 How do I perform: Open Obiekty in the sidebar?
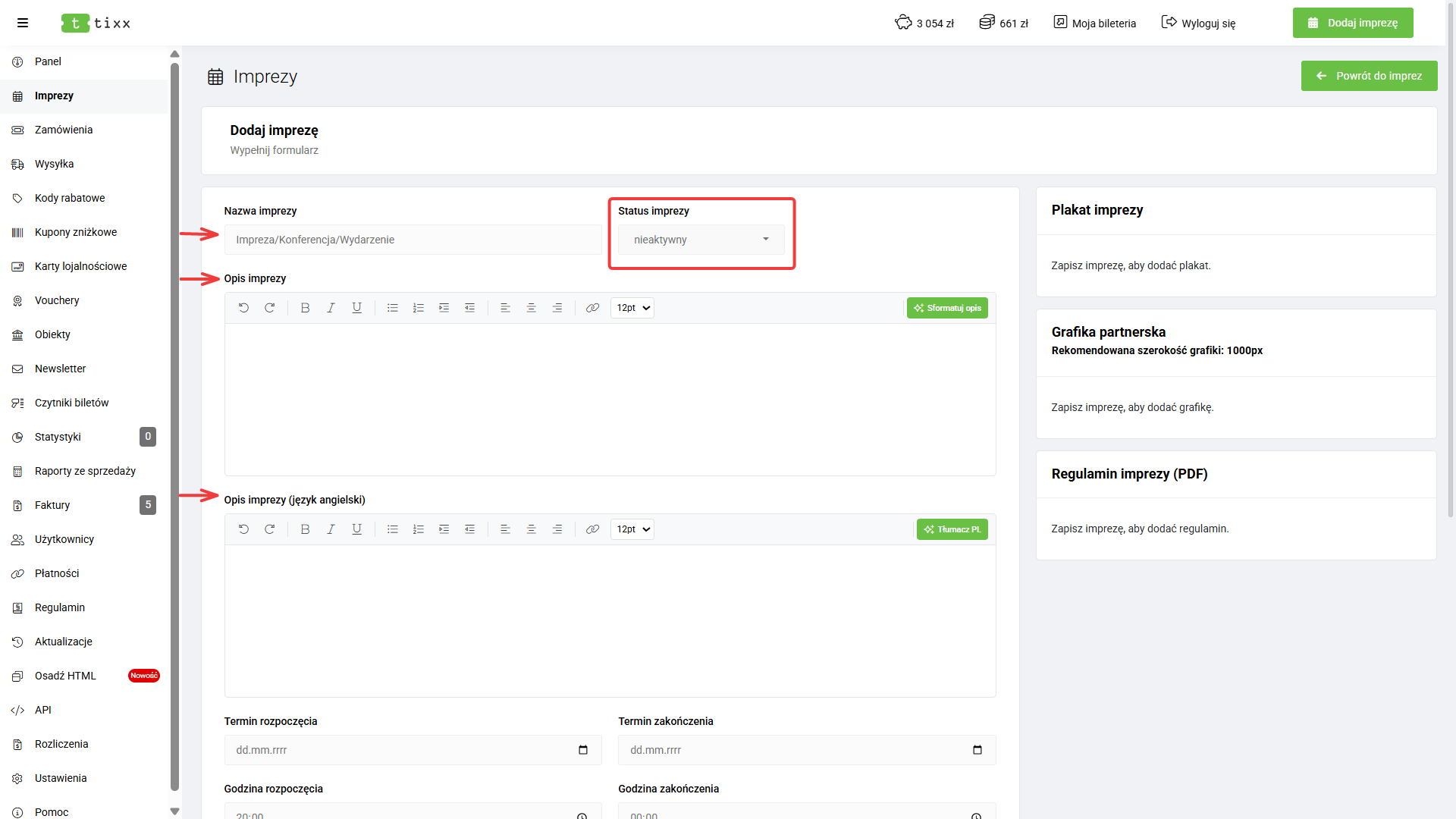[x=83, y=334]
